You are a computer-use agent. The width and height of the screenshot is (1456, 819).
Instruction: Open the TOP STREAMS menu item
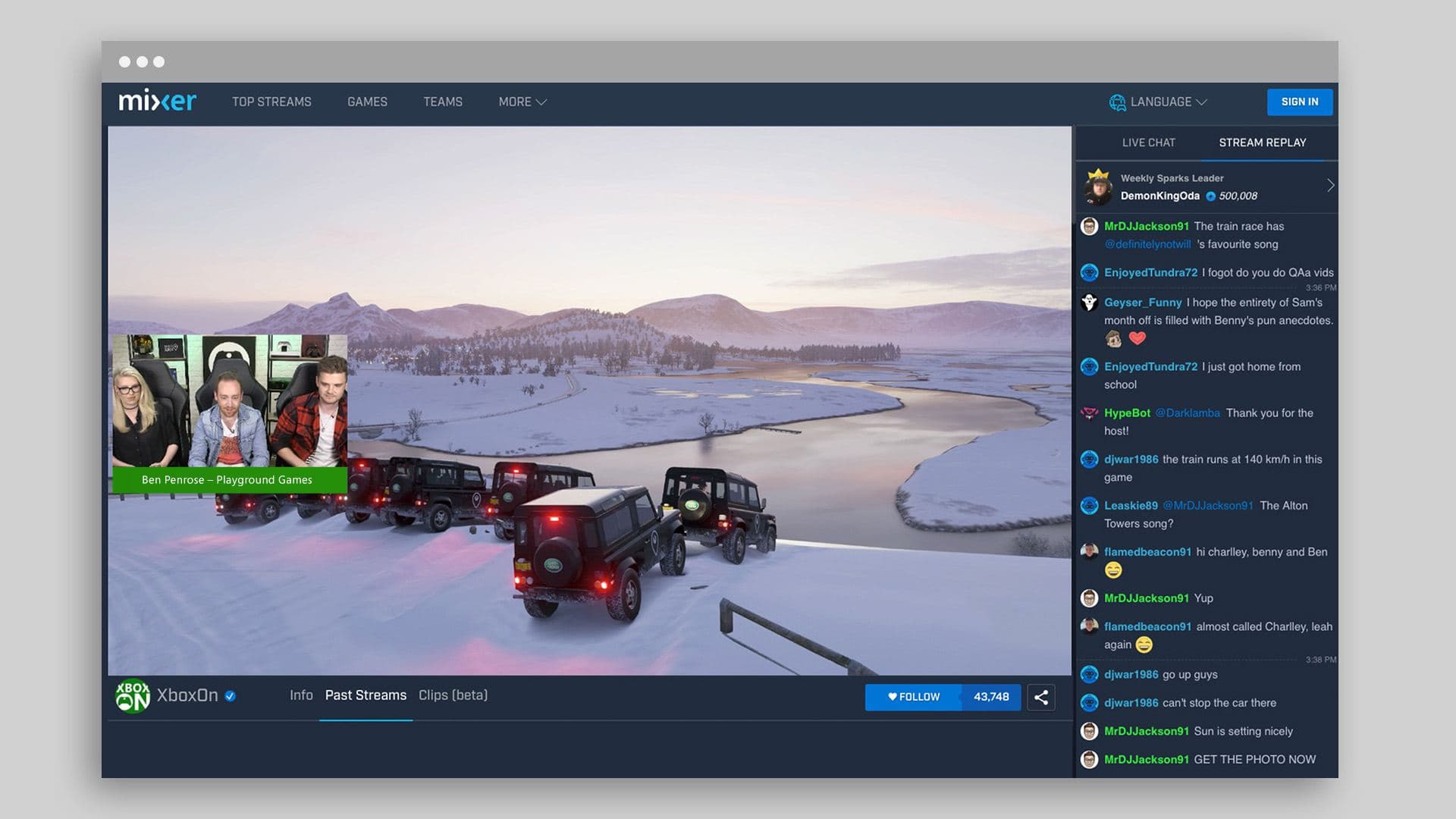[271, 102]
